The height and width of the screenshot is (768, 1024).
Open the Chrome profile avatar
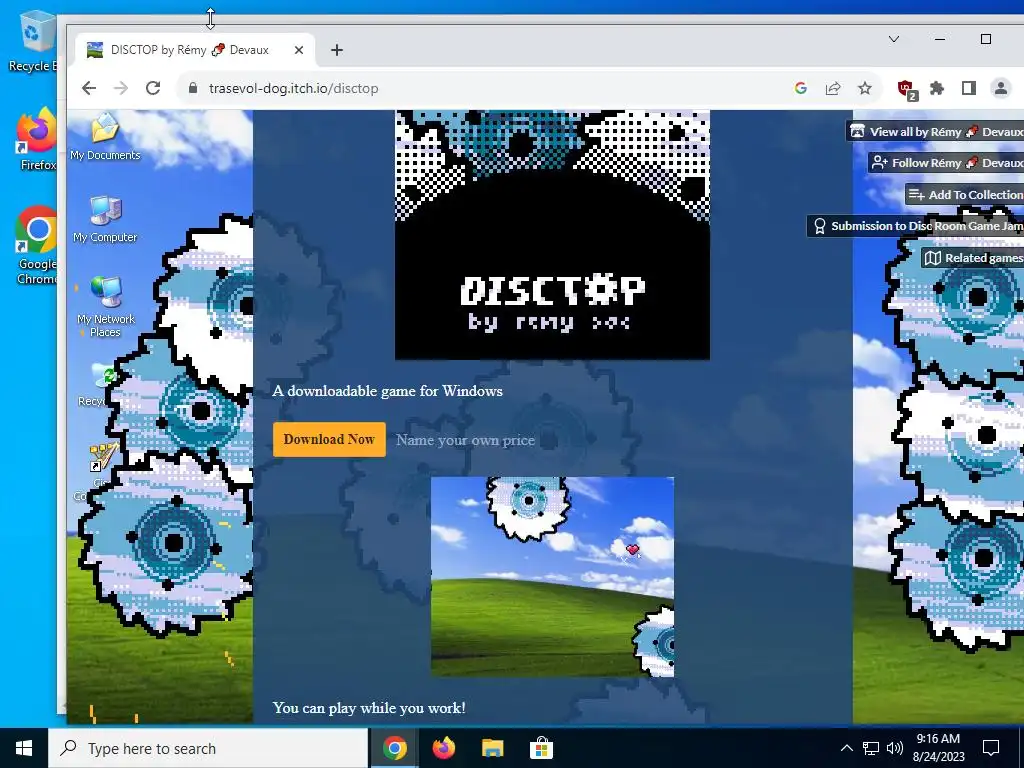[x=1000, y=88]
